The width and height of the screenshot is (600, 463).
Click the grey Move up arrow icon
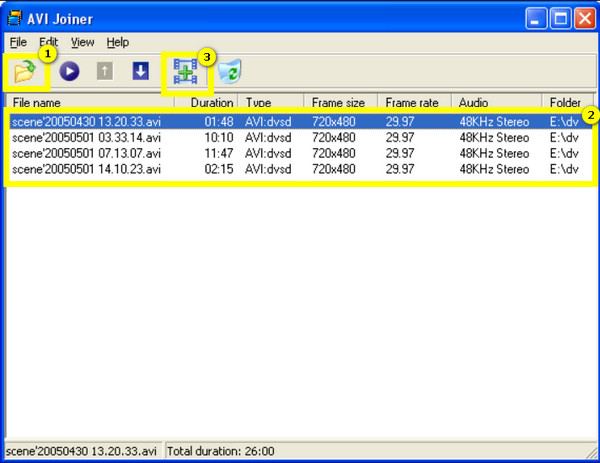(104, 71)
